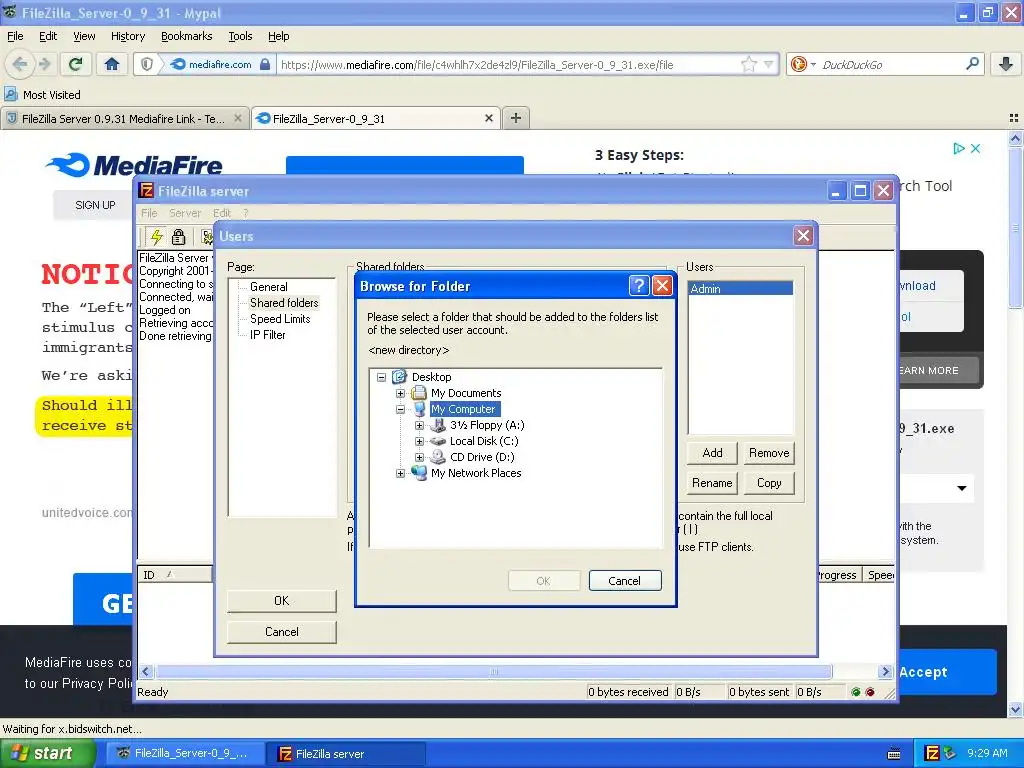Click the Rename user button

tap(712, 483)
